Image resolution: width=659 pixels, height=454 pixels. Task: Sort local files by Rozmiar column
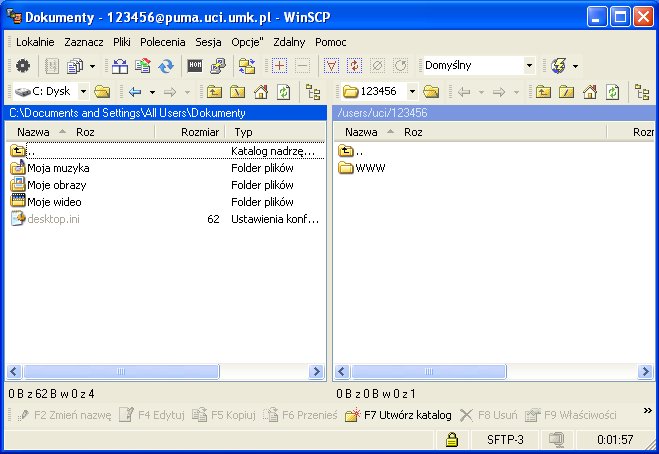[190, 132]
